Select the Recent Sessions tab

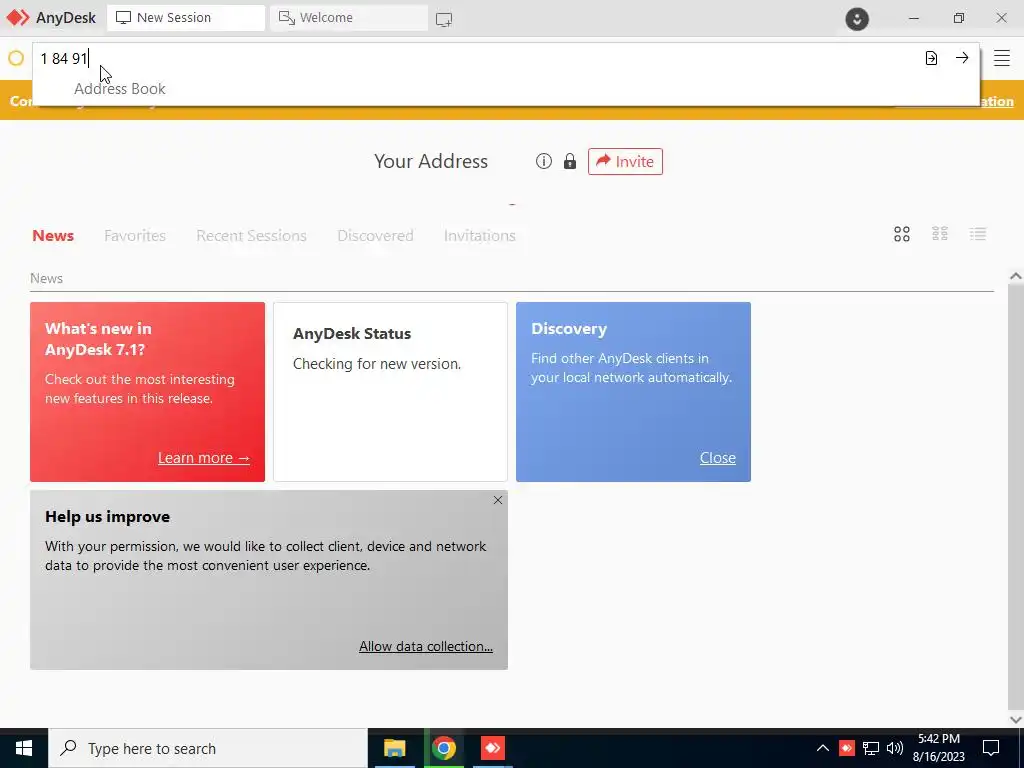tap(251, 236)
